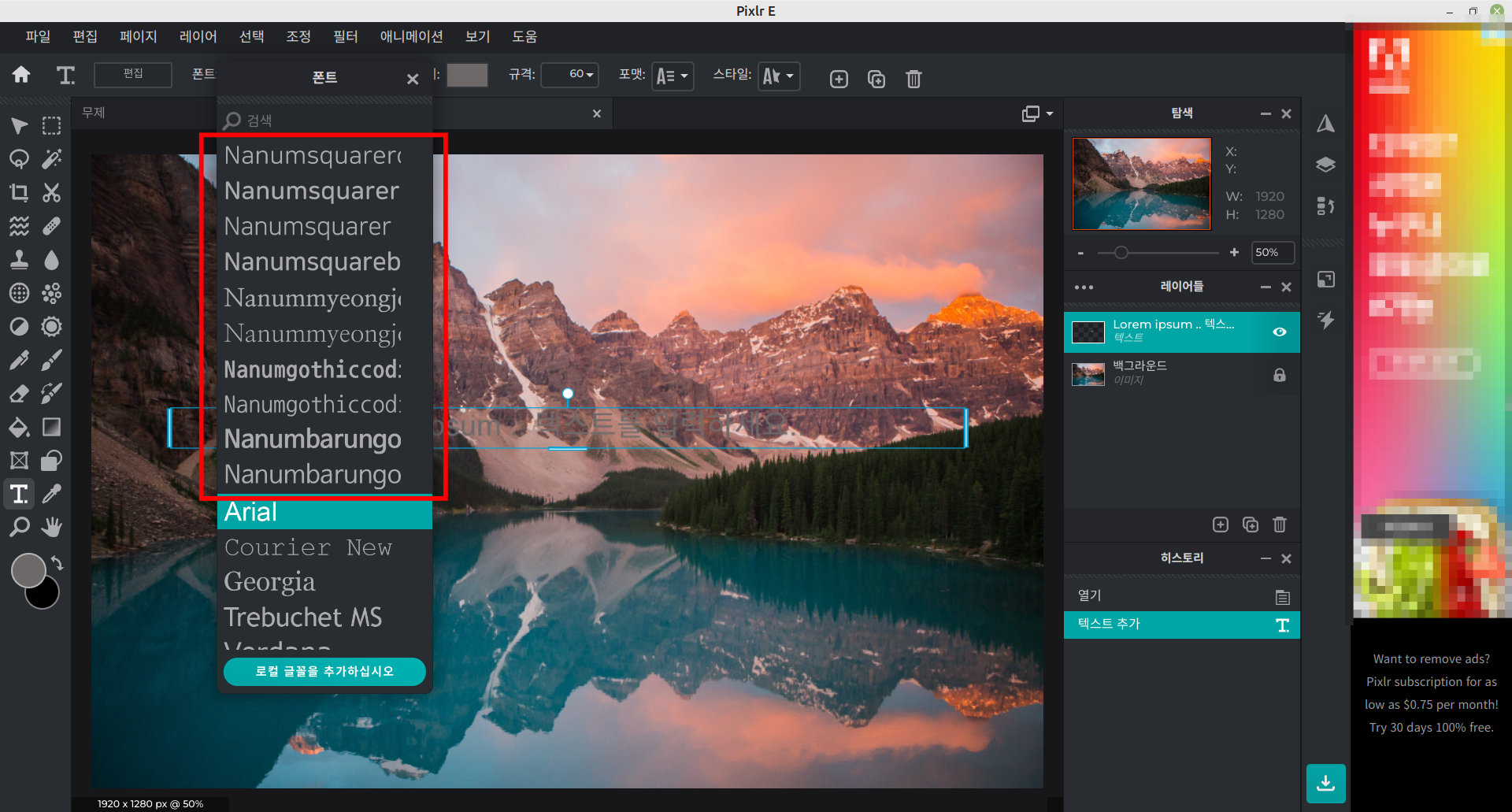Close the font picker popup
This screenshot has height=812, width=1512.
(413, 79)
